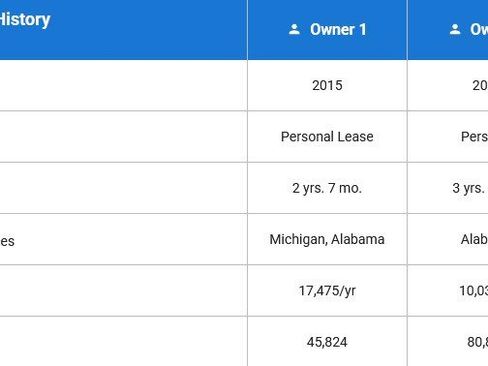Click second owner's 3 yrs. ownership length

pos(470,188)
